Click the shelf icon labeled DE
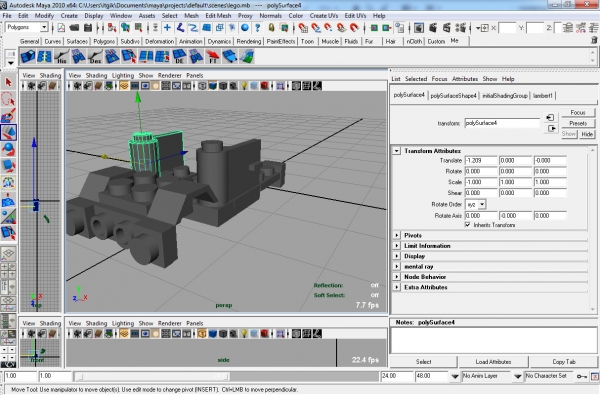 coord(179,56)
